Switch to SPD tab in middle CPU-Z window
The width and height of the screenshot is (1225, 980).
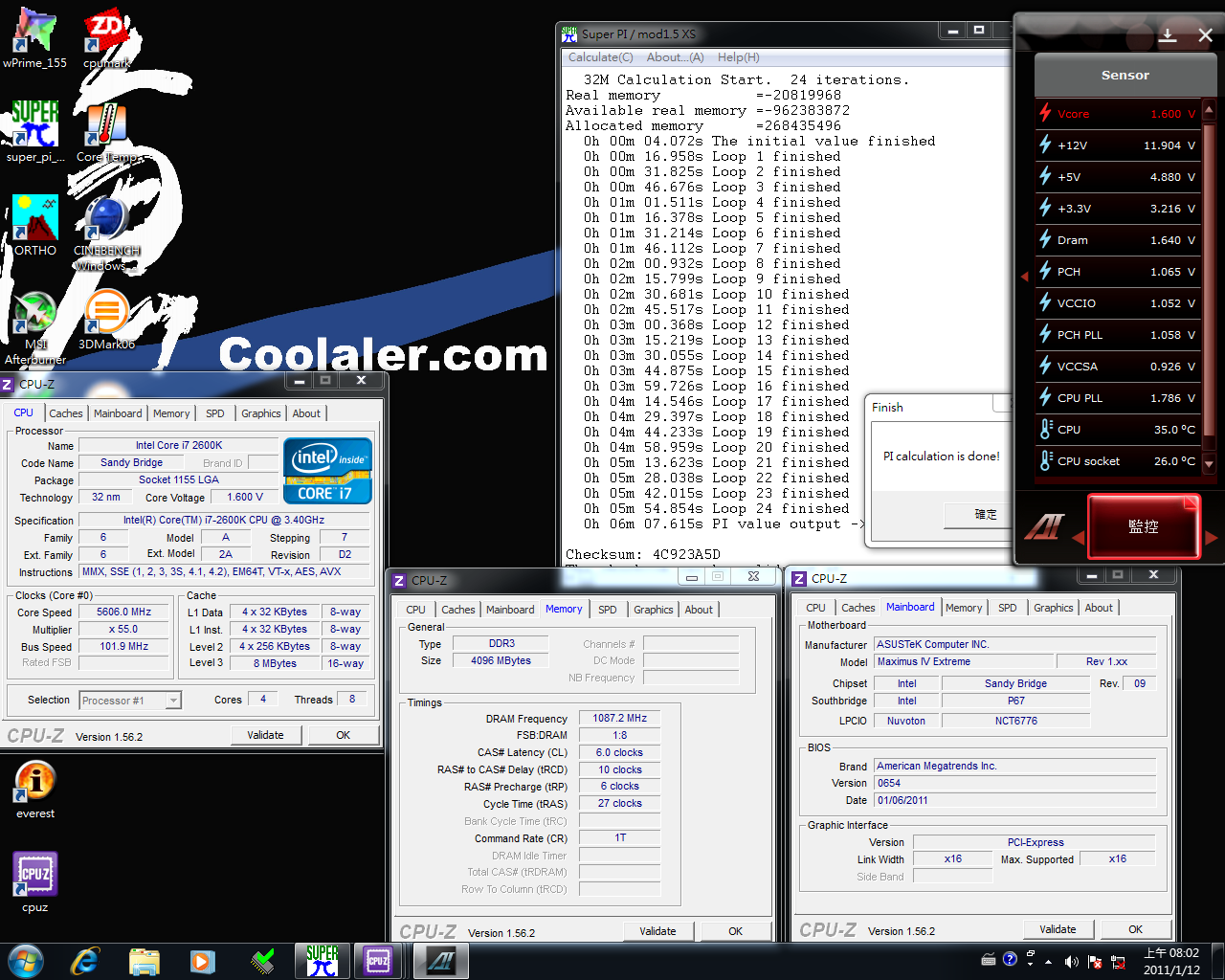click(x=608, y=610)
